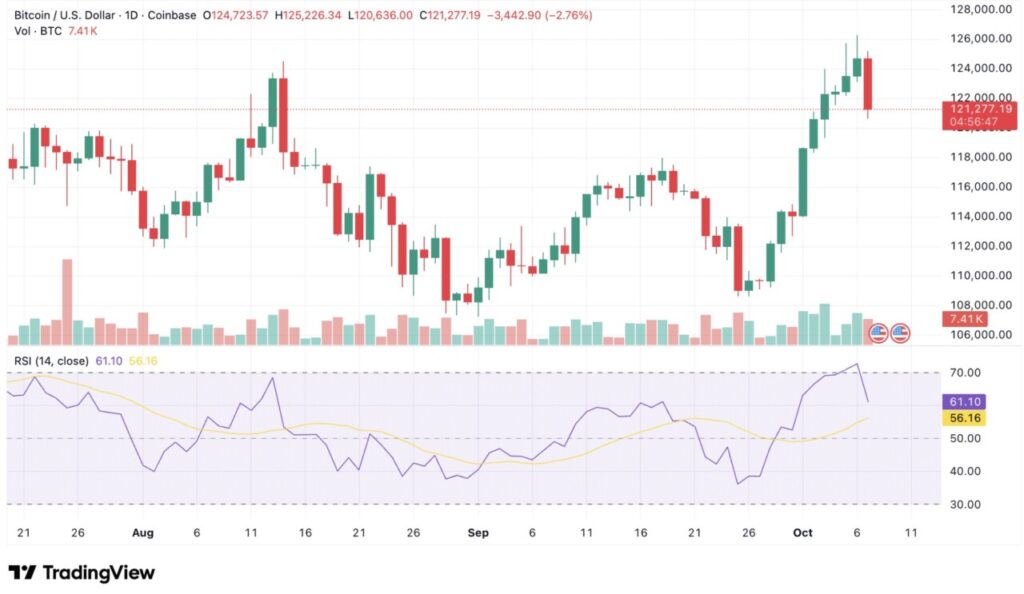This screenshot has height=594, width=1024.
Task: Click the left US flag economic event icon
Action: (x=878, y=333)
